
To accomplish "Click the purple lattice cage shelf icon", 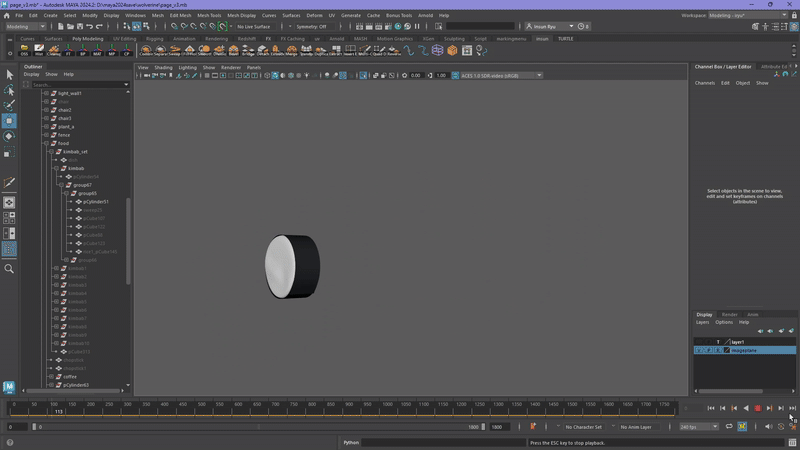I will tap(437, 50).
